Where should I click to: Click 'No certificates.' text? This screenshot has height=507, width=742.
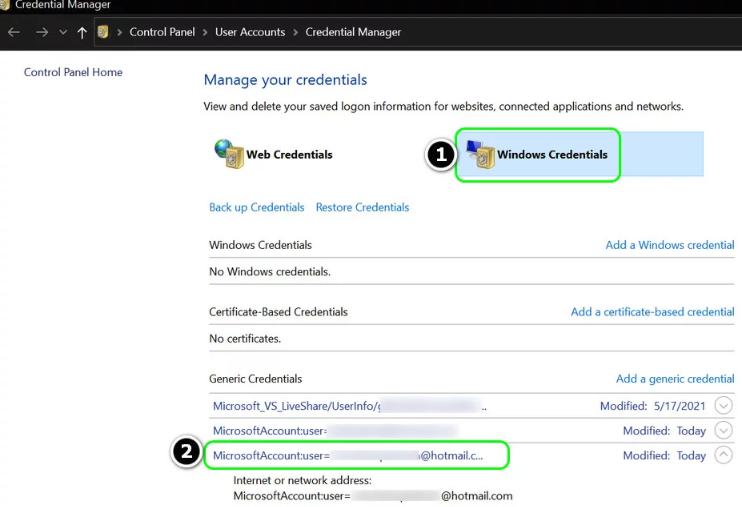(x=245, y=338)
